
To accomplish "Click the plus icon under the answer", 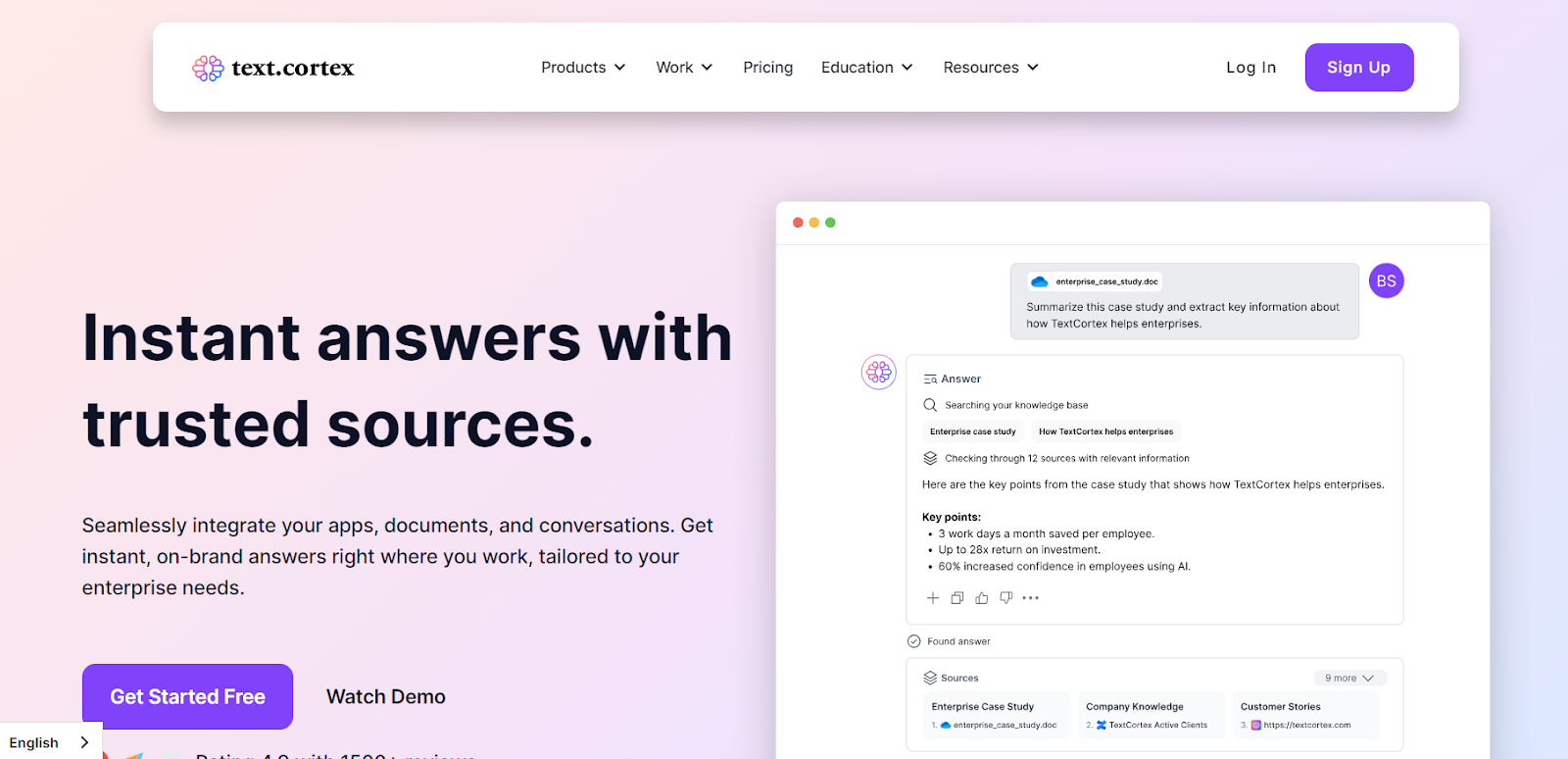I will [933, 598].
